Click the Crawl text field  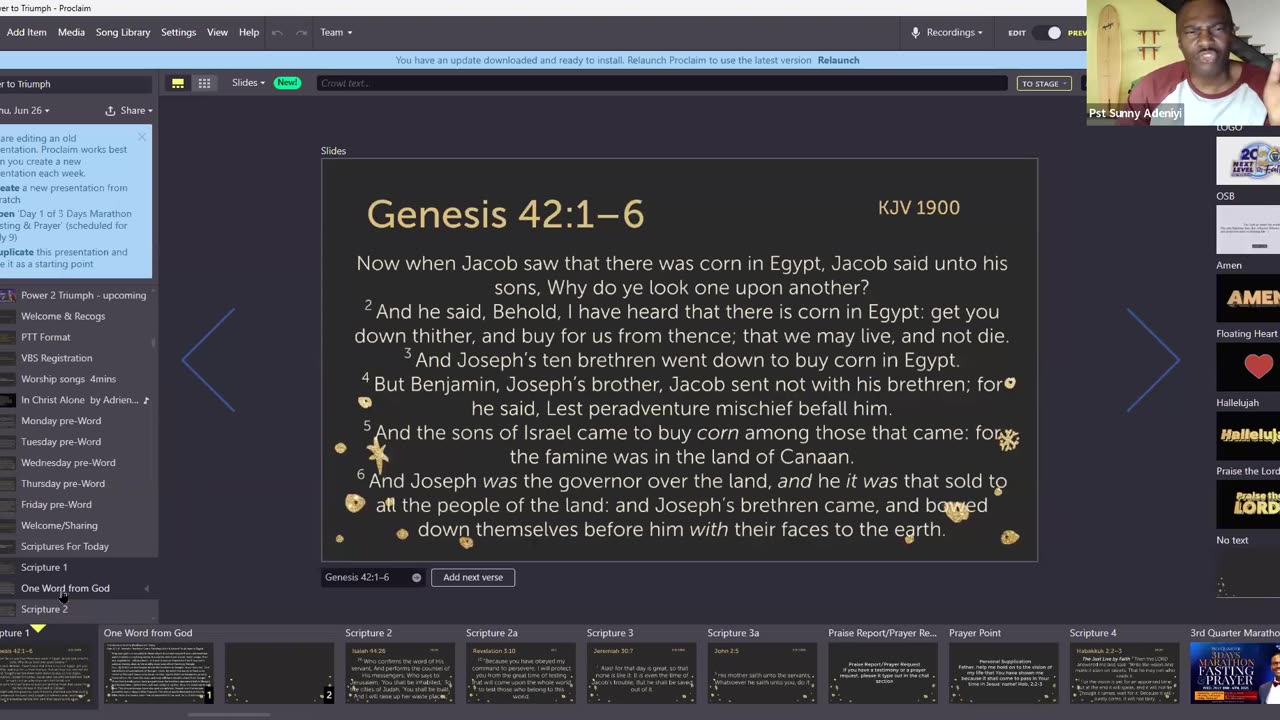(x=661, y=83)
